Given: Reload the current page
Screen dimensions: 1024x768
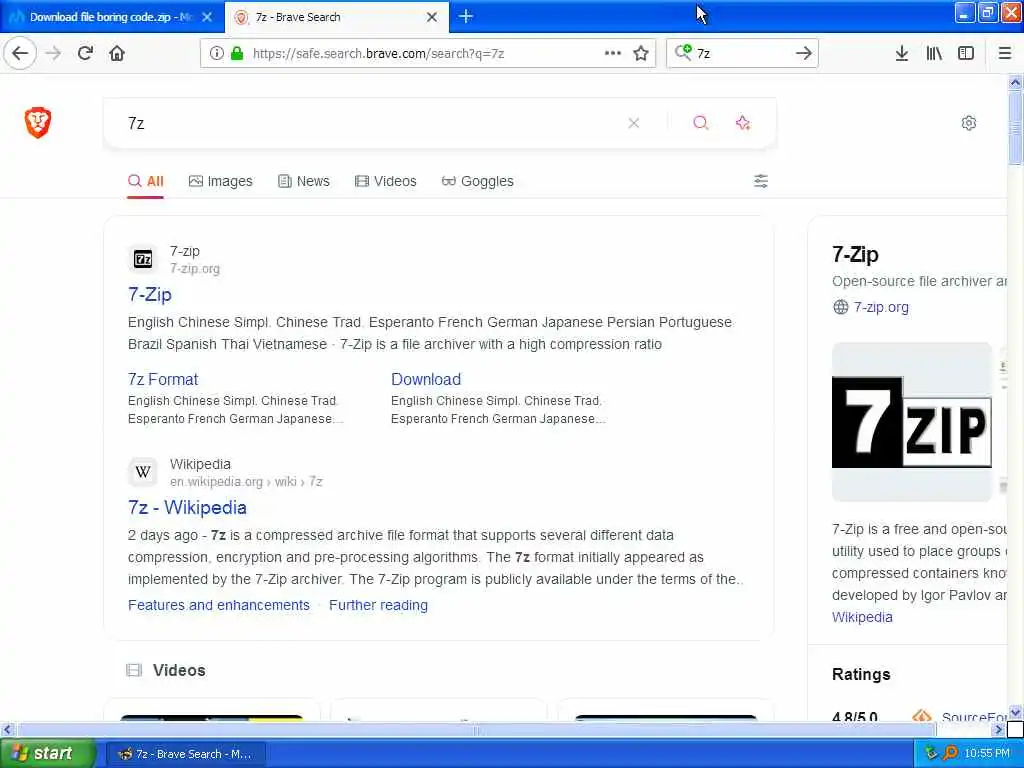Looking at the screenshot, I should coord(86,53).
